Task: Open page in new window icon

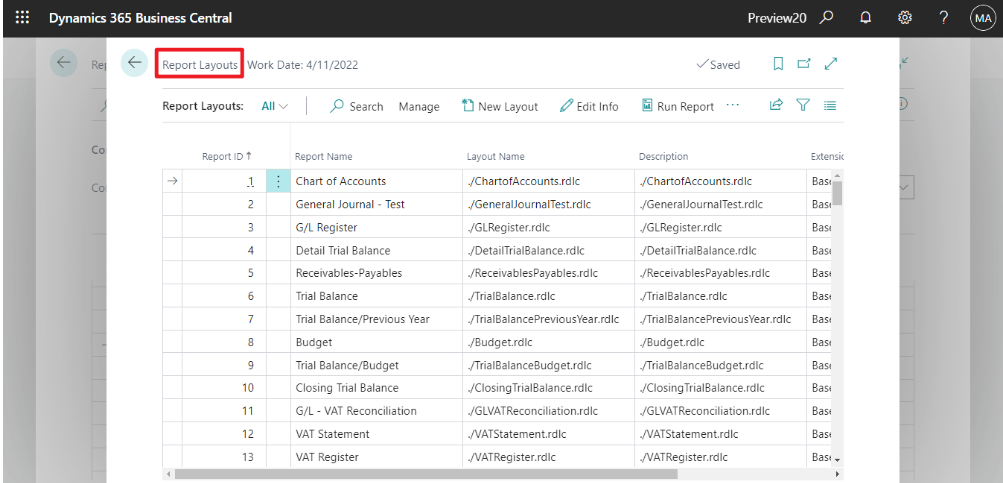Action: 804,64
